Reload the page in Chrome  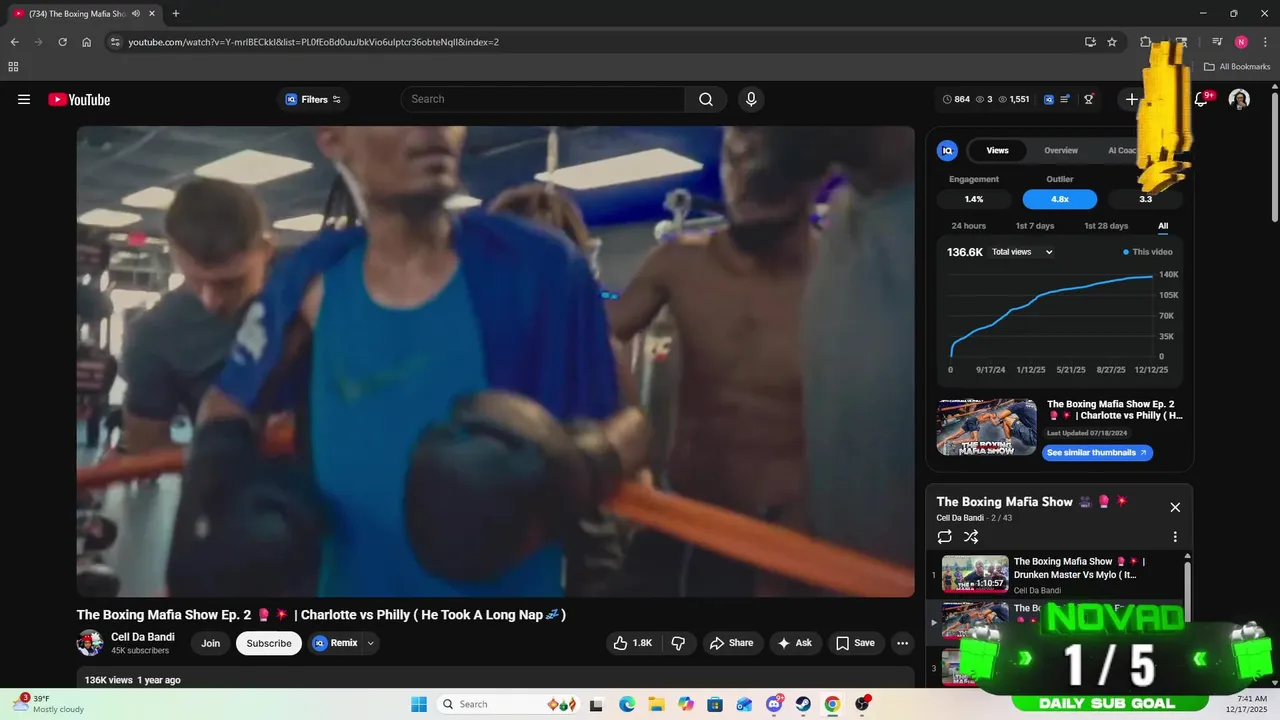pos(62,42)
